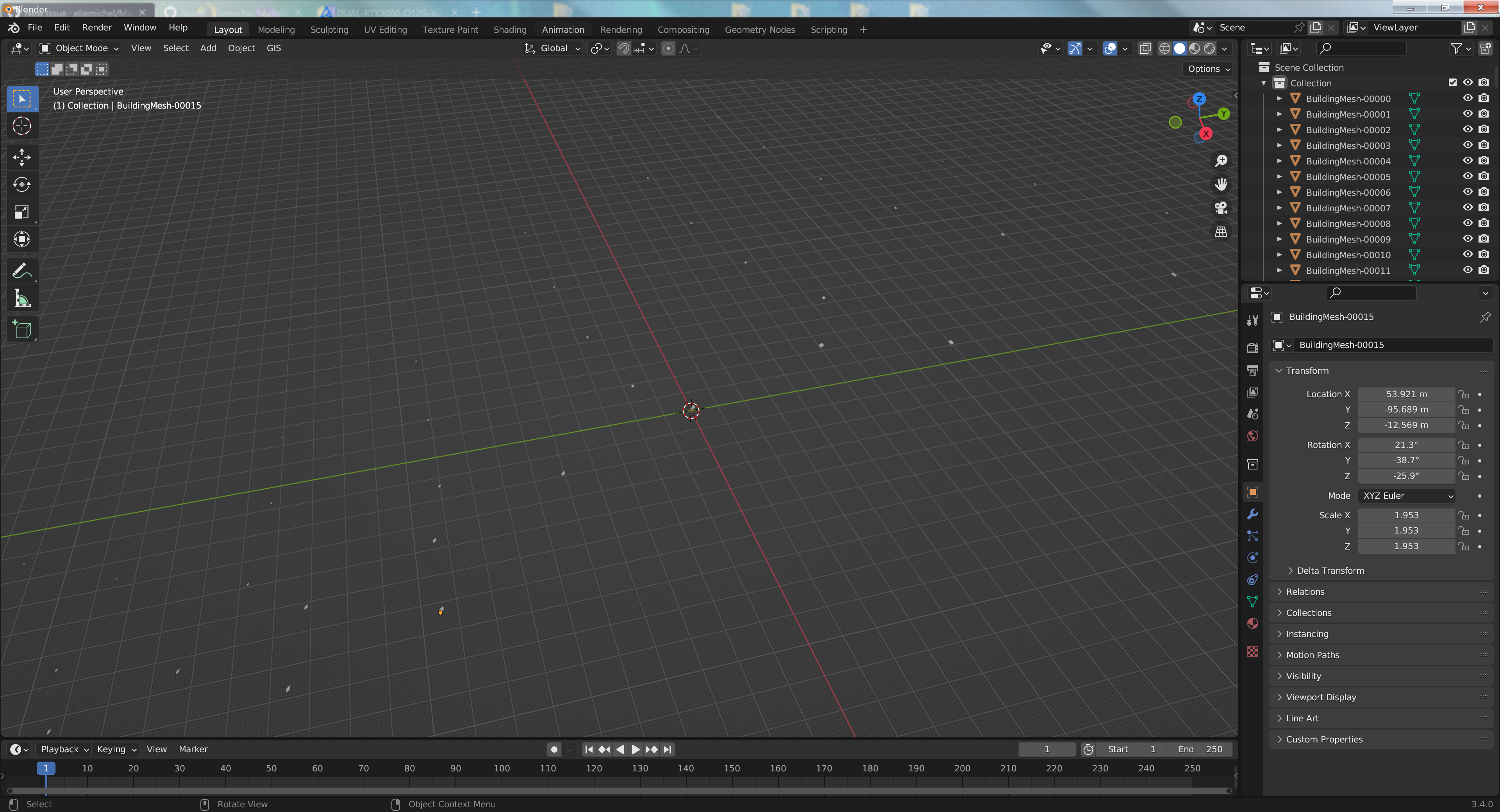Switch to orthographic grid view icon
Image resolution: width=1500 pixels, height=812 pixels.
tap(1220, 232)
